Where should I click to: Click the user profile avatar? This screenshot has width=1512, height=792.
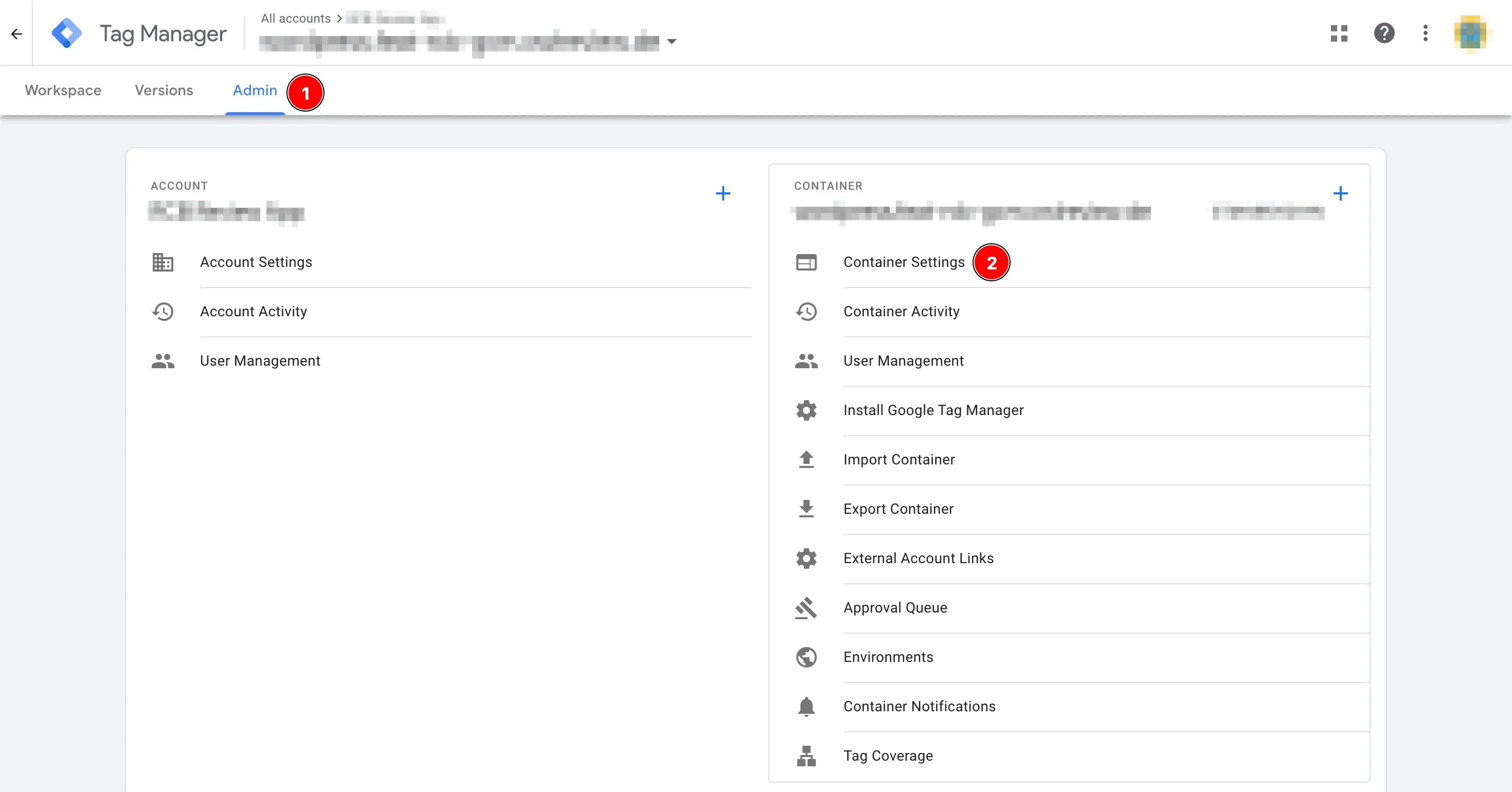[1470, 33]
